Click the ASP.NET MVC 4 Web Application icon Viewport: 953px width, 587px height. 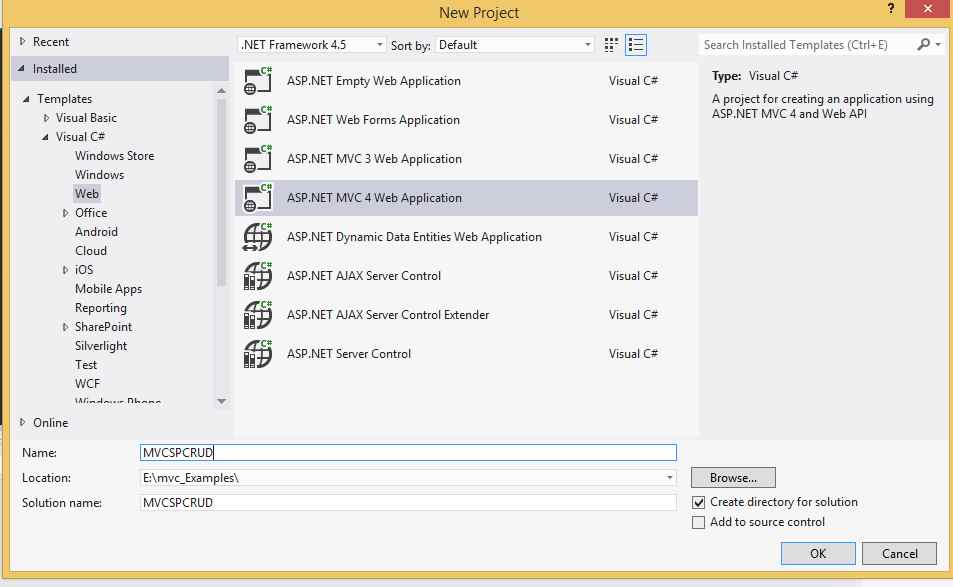click(258, 197)
